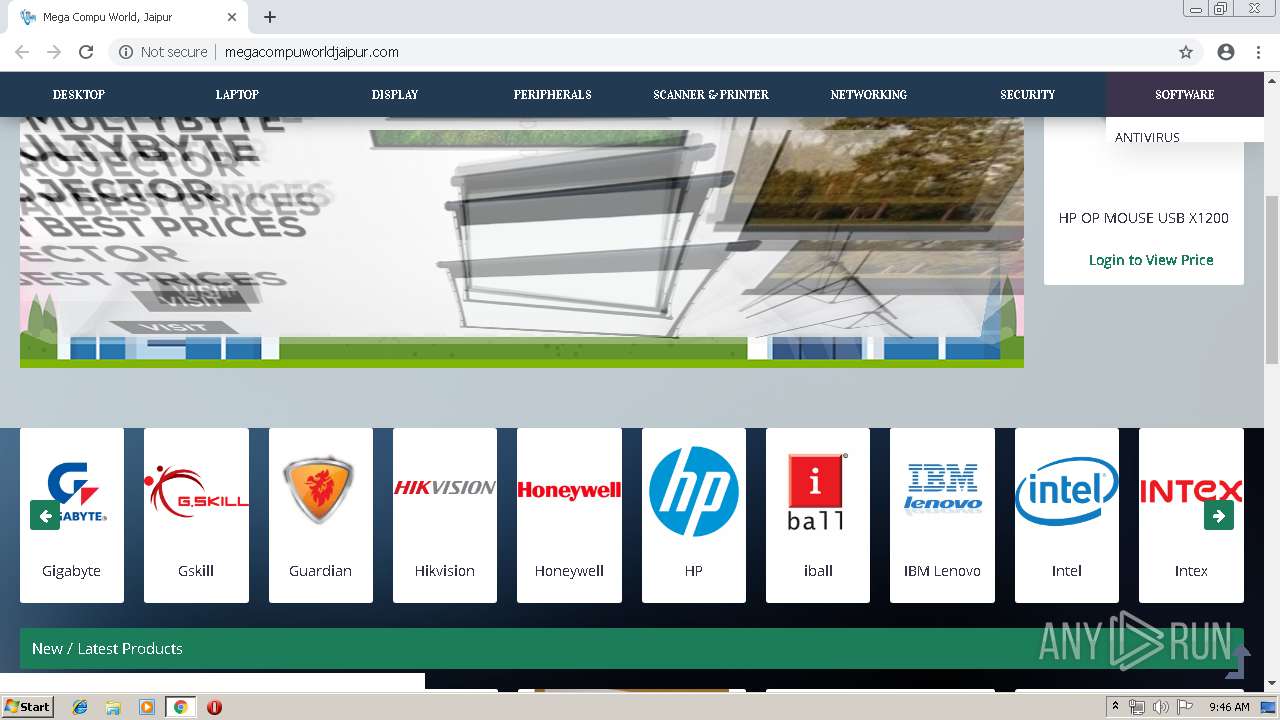The height and width of the screenshot is (720, 1280).
Task: Advance brand carousel with right arrow
Action: point(1219,515)
